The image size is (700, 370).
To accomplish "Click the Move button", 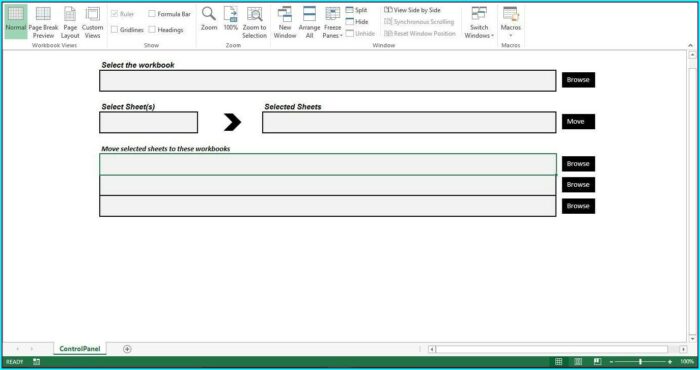I will click(x=578, y=121).
